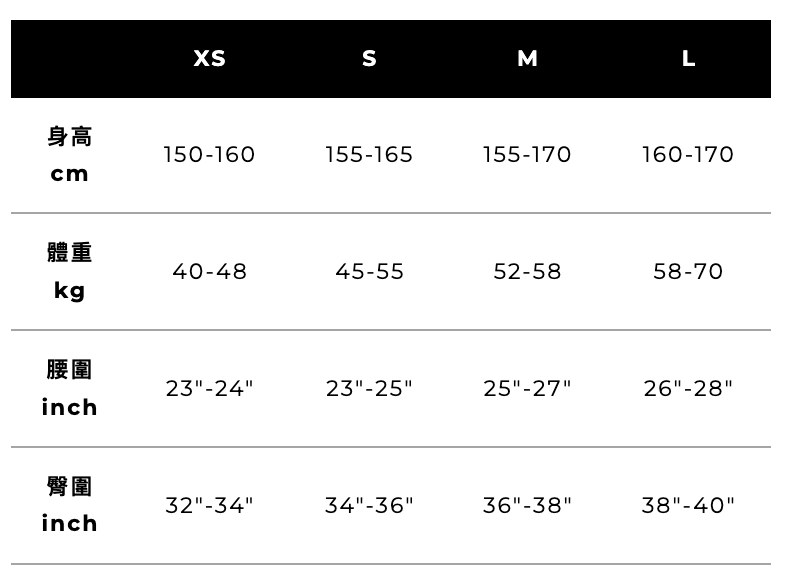The width and height of the screenshot is (800, 586).
Task: Click the S size column header
Action: coord(369,59)
